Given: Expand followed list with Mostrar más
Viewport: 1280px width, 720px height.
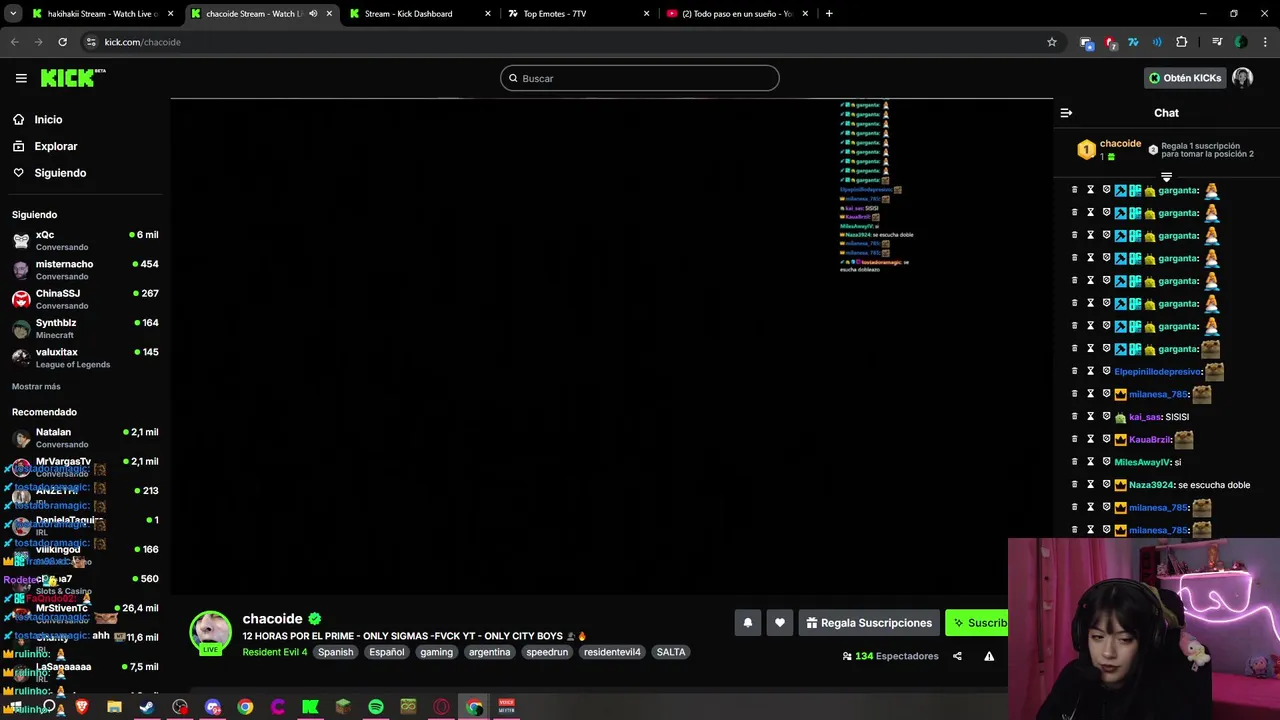Looking at the screenshot, I should [36, 386].
